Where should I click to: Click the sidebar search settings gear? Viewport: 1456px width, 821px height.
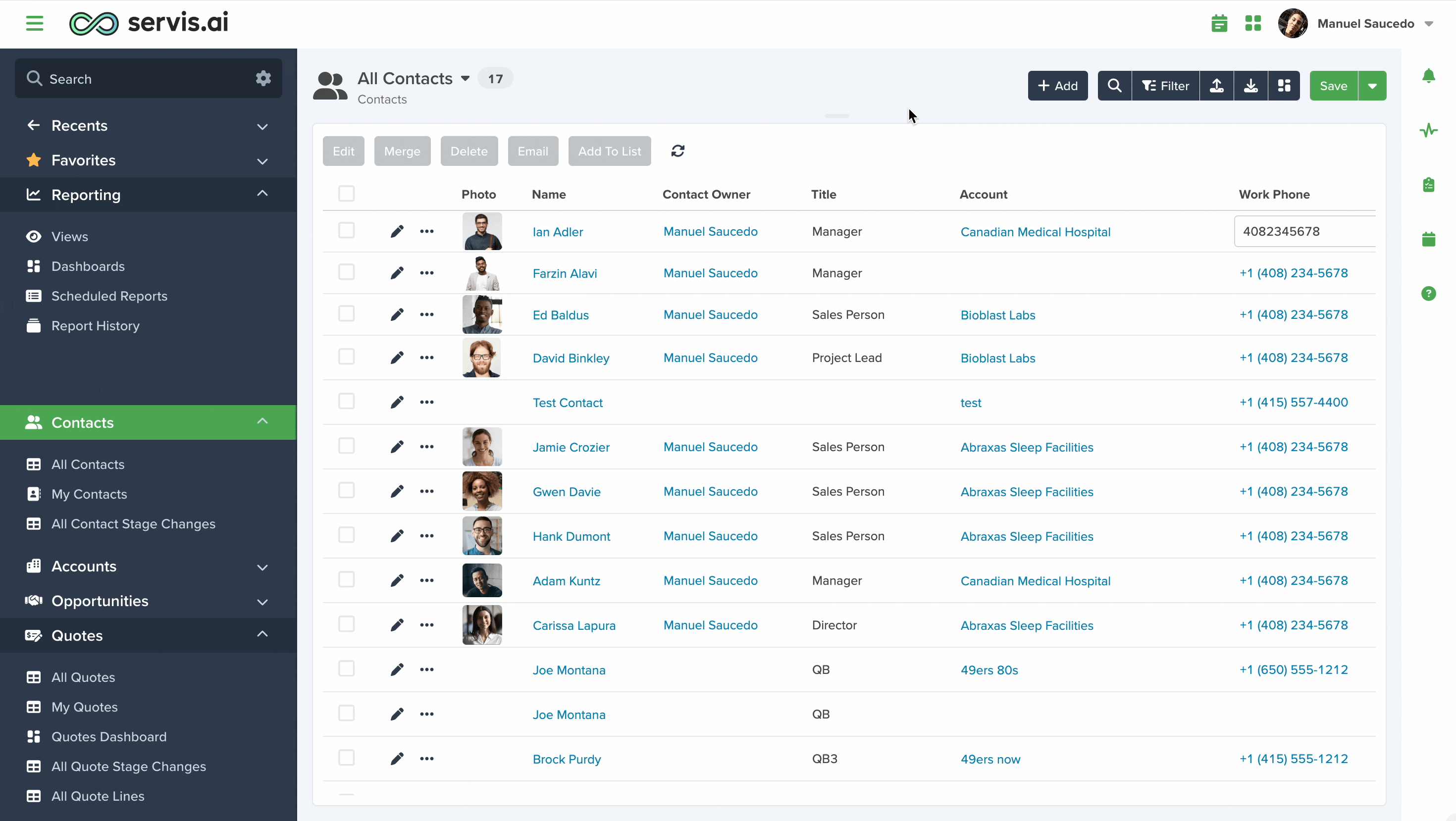[x=263, y=78]
